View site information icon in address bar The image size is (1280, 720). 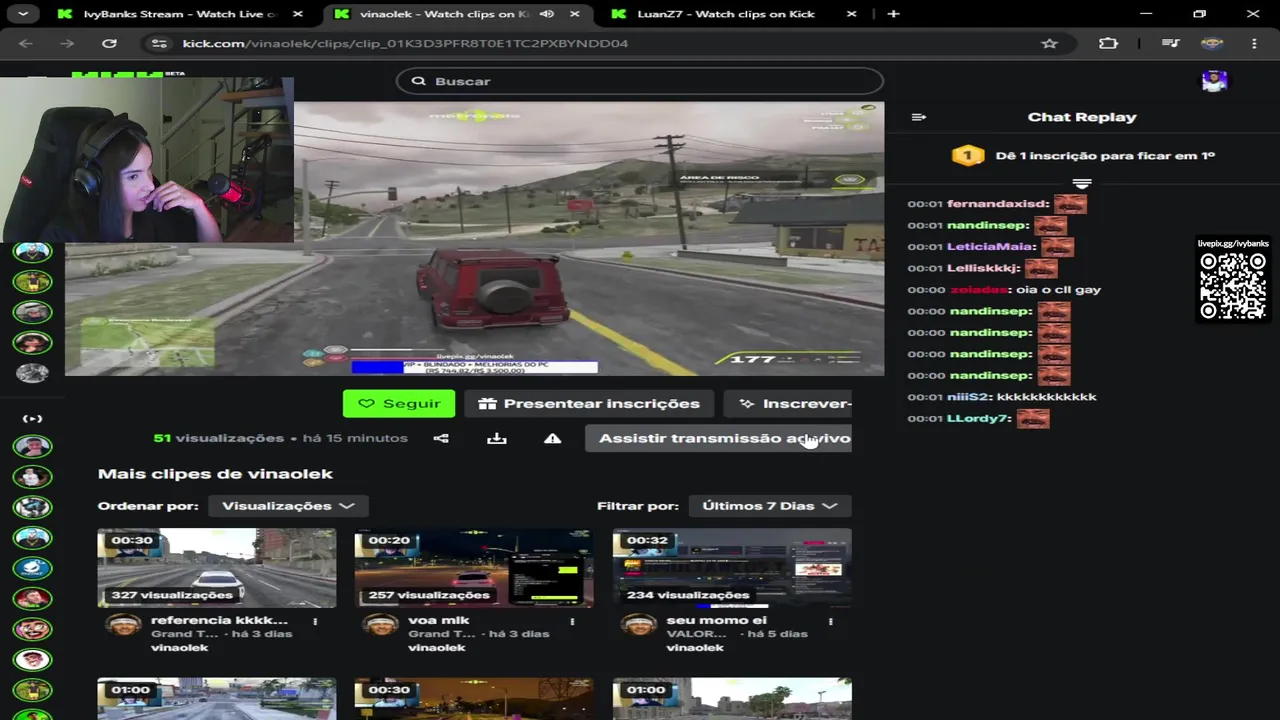[158, 44]
